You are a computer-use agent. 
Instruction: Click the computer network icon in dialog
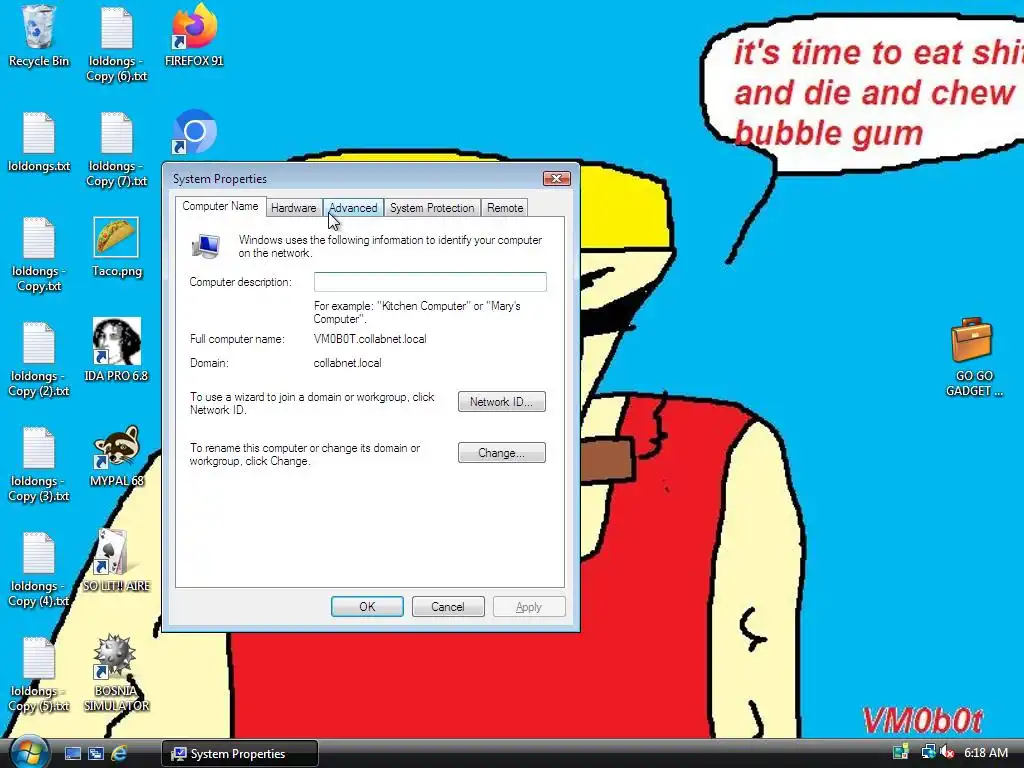[x=206, y=246]
